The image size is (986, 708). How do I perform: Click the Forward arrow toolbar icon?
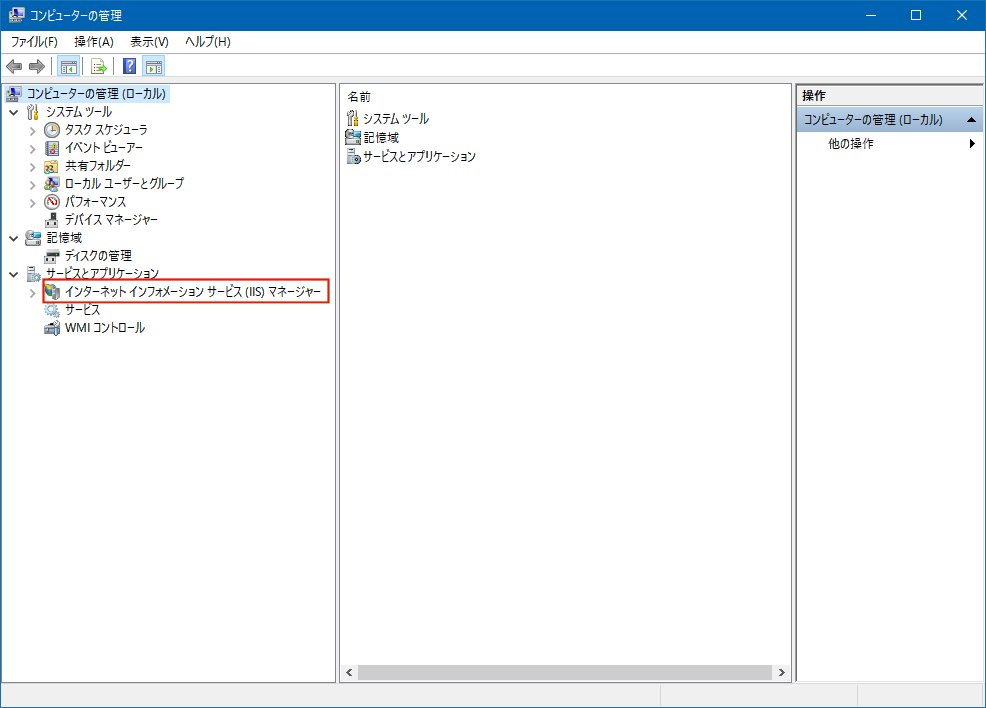point(37,66)
